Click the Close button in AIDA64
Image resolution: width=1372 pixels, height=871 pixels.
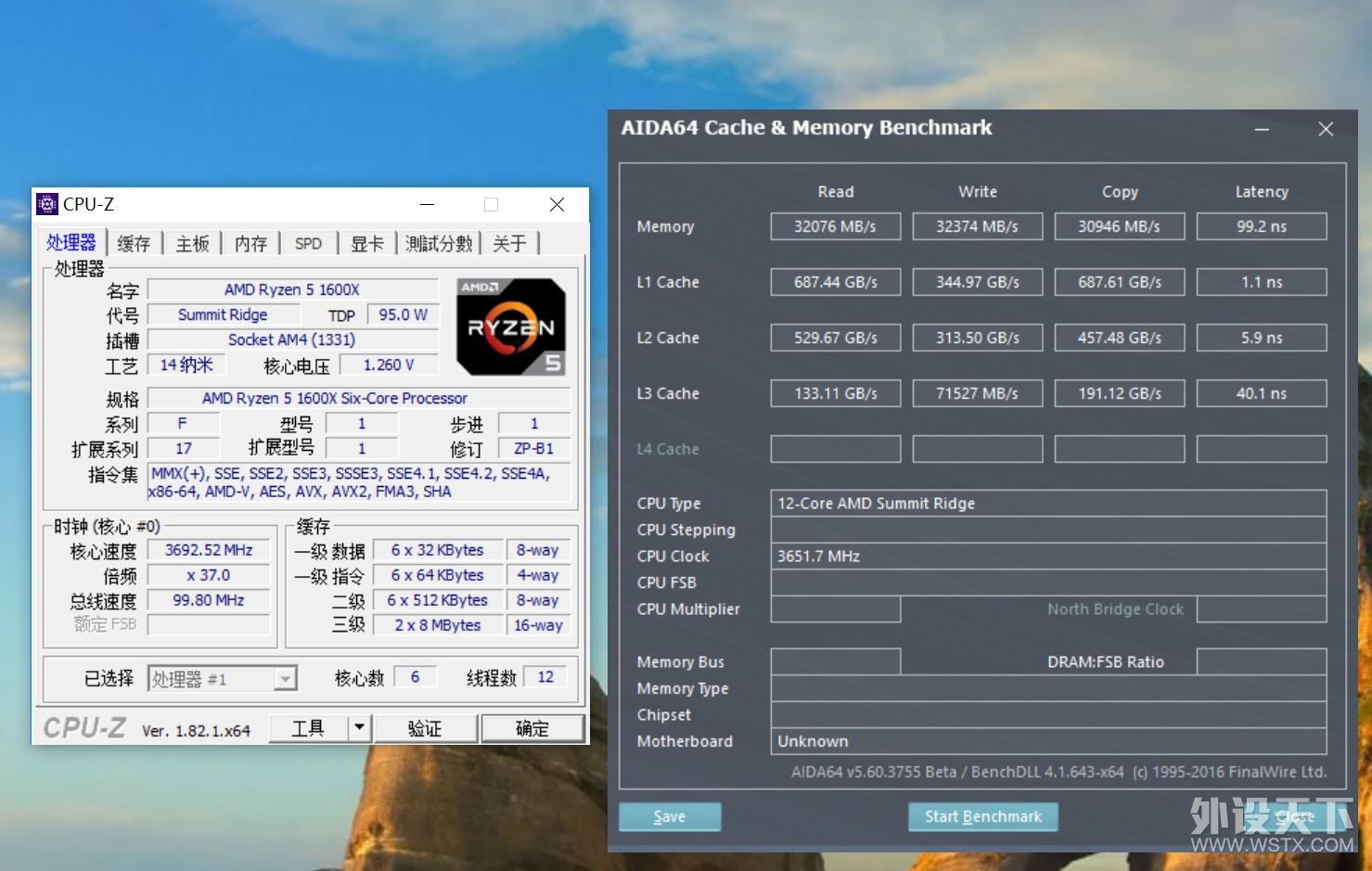[x=1295, y=816]
